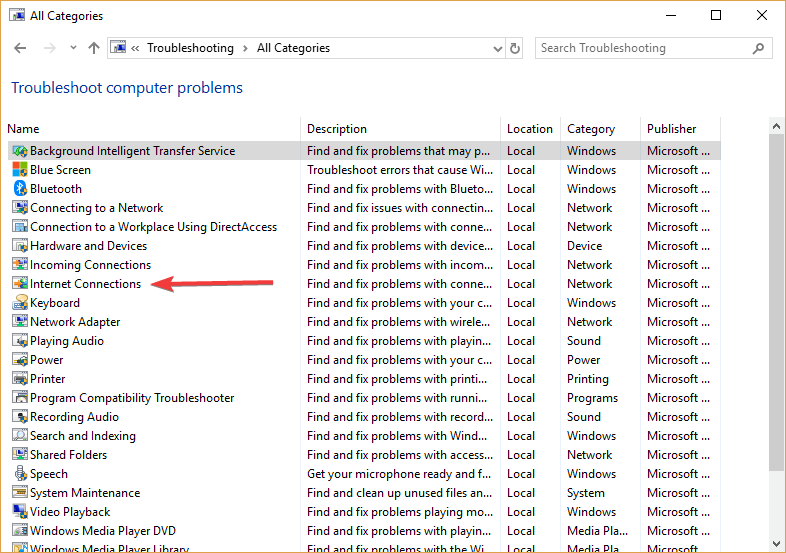
Task: Click the vertical scrollbar down arrow
Action: [776, 543]
